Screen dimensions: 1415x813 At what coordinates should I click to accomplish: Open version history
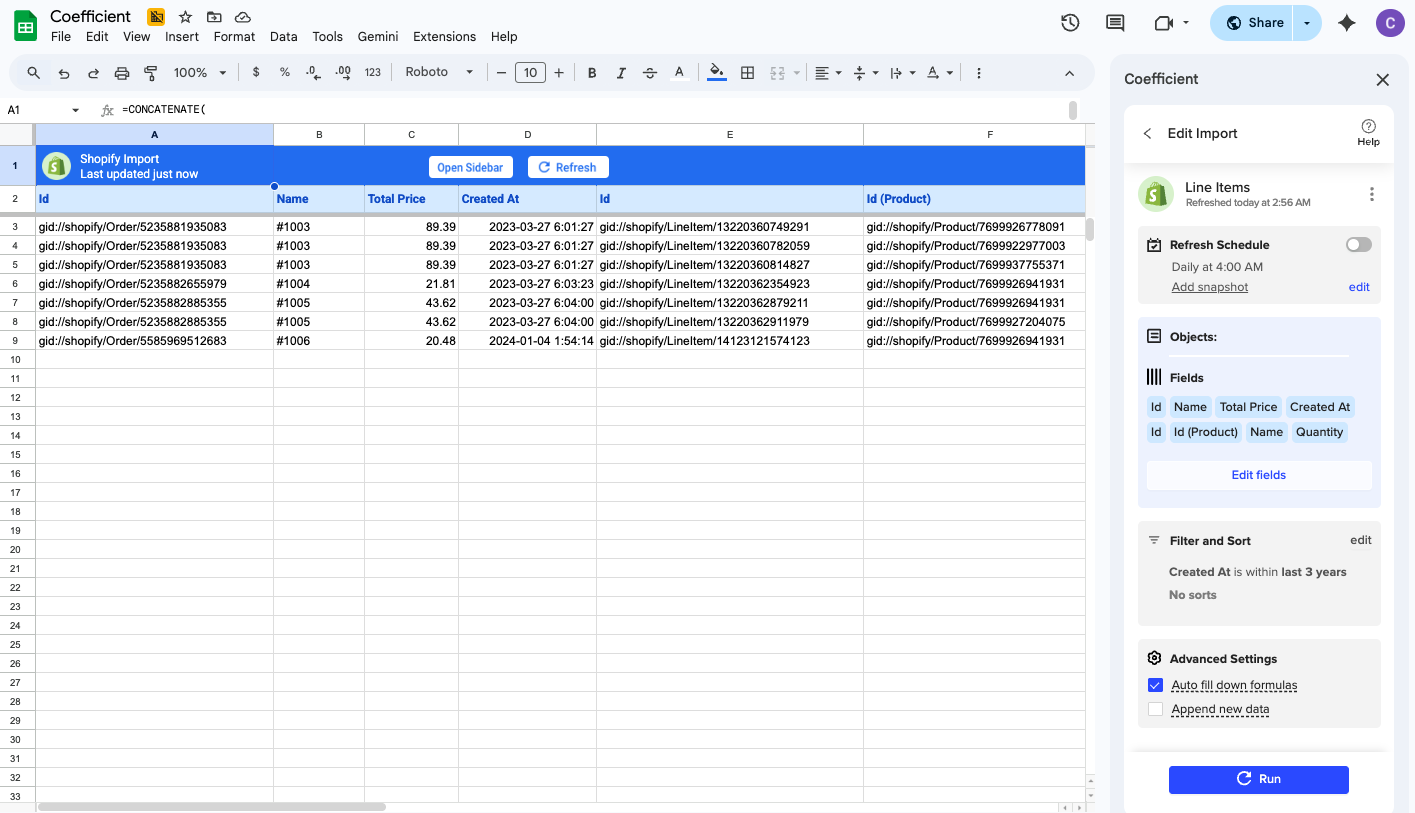pos(1070,22)
